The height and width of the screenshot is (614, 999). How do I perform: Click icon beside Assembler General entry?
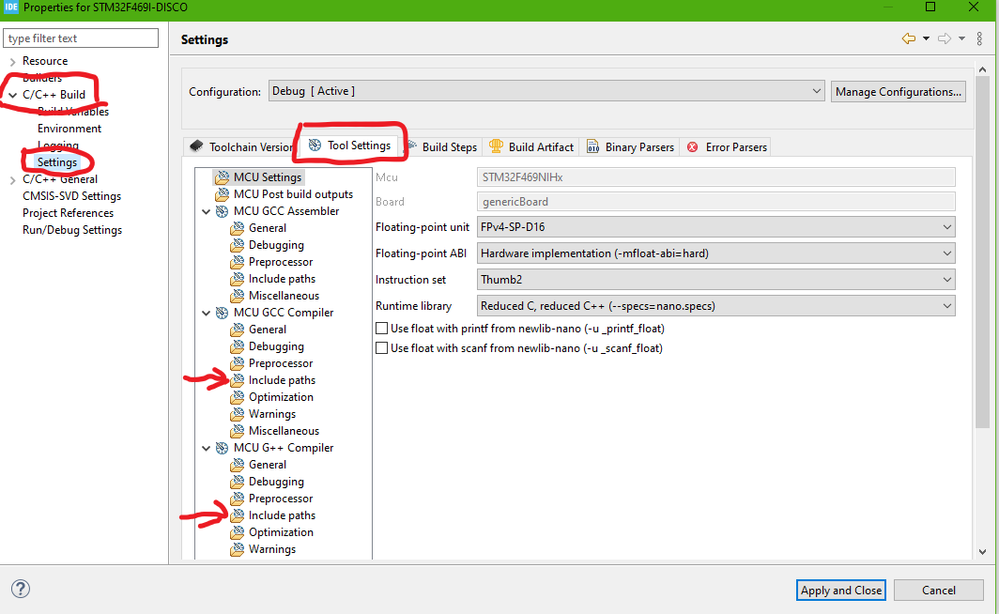click(237, 228)
